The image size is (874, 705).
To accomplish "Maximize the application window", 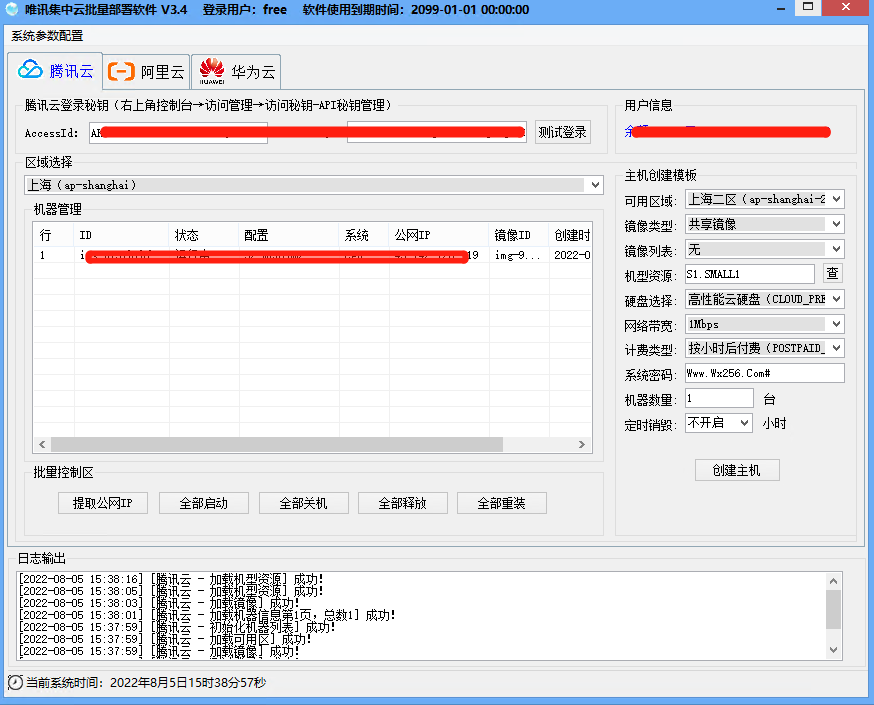I will click(x=808, y=7).
